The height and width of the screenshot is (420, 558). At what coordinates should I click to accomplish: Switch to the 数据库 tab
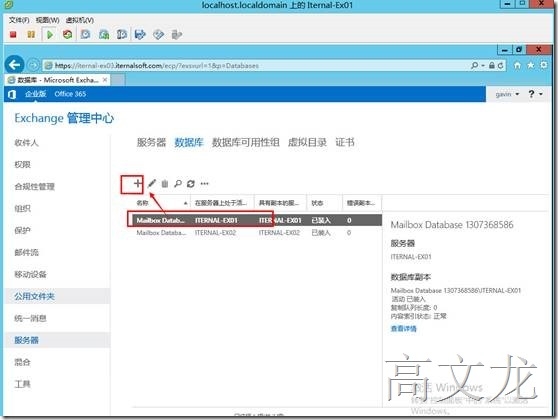coord(189,142)
